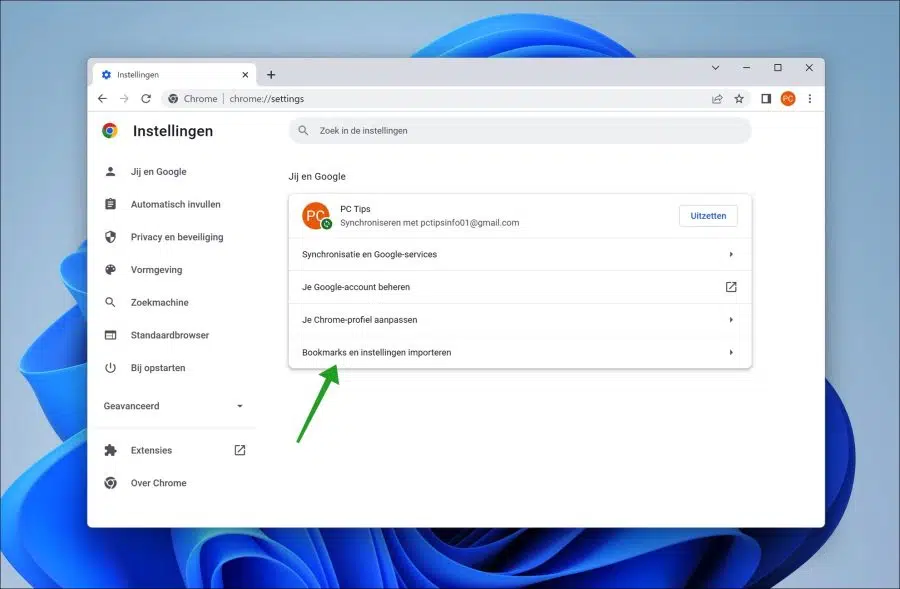
Task: Click the shield icon for Privacy en beveiliging
Action: 110,237
